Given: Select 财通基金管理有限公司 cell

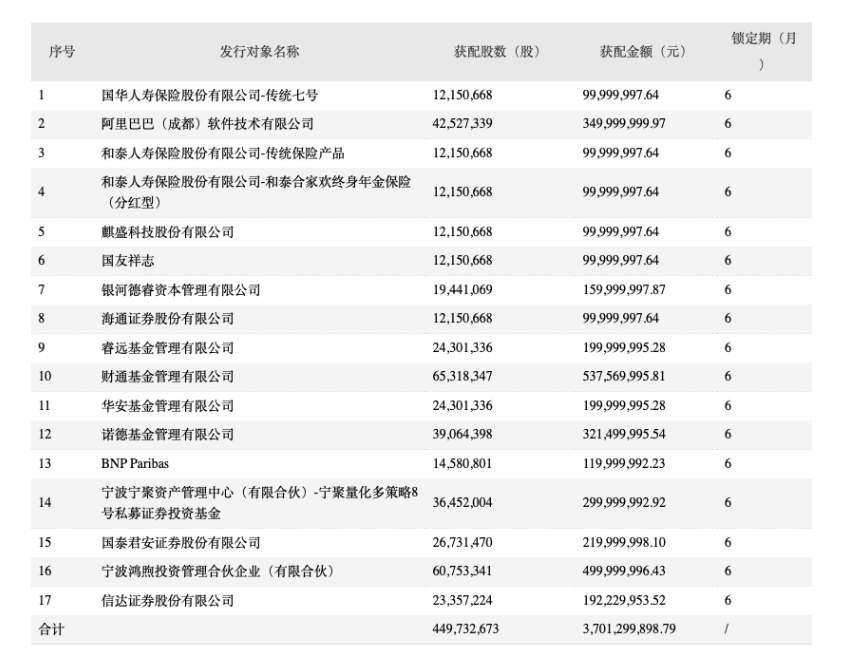Looking at the screenshot, I should click(x=168, y=376).
